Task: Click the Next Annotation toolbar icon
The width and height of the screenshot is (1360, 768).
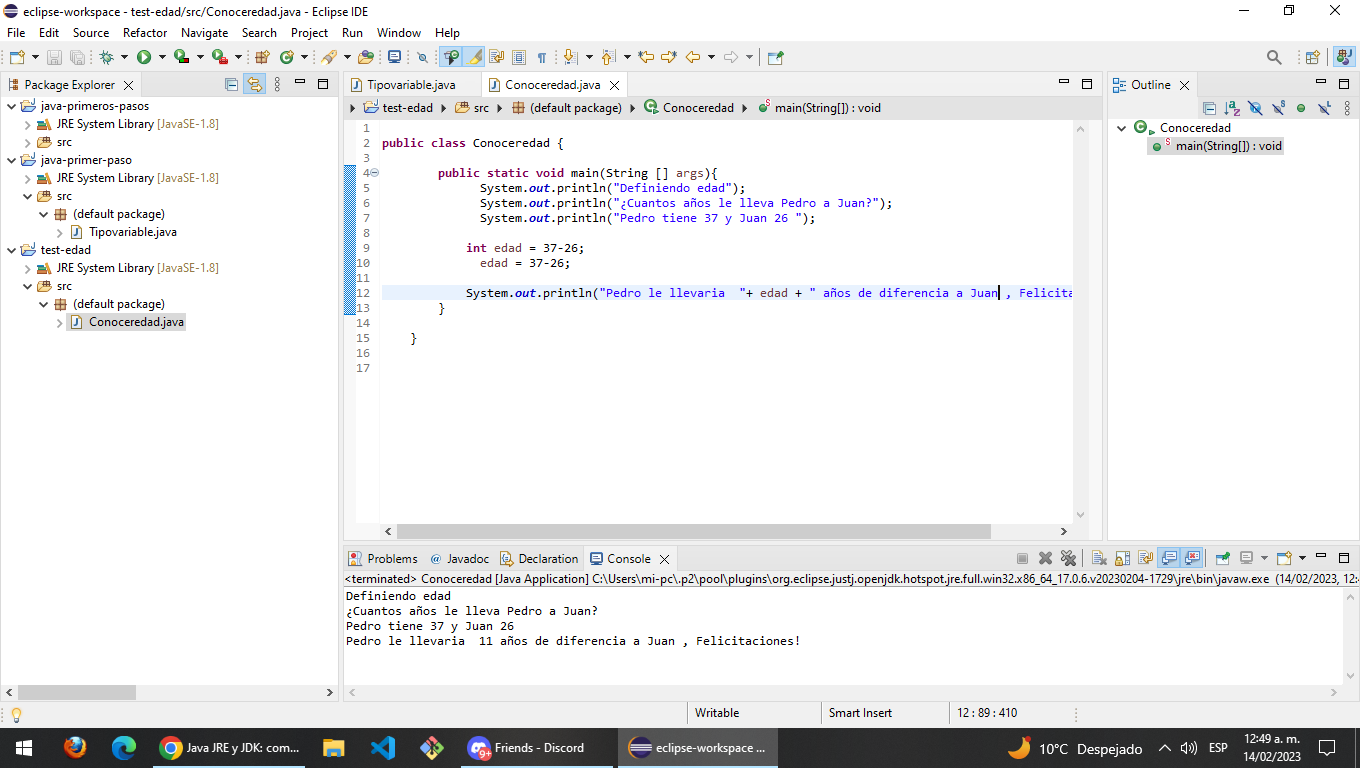Action: (570, 57)
